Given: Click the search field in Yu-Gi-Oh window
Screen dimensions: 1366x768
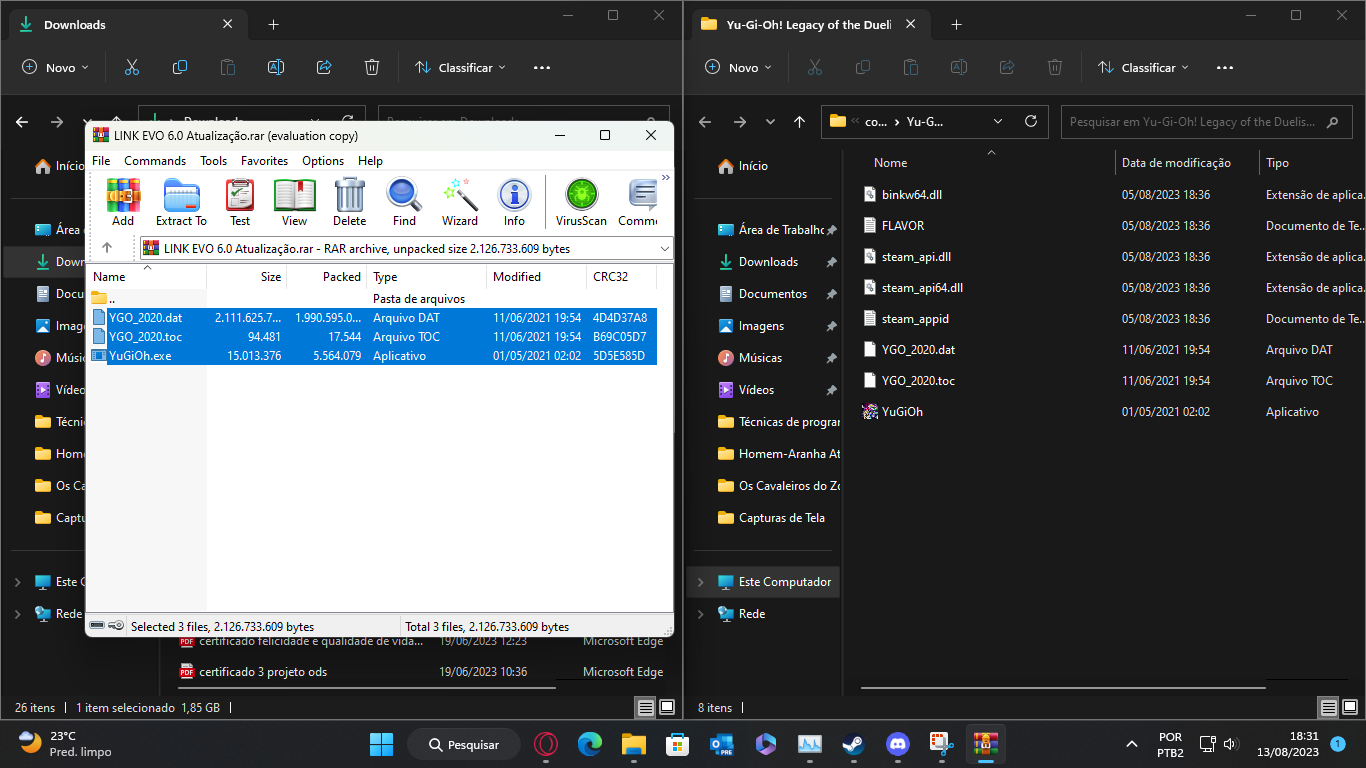Looking at the screenshot, I should point(1206,122).
